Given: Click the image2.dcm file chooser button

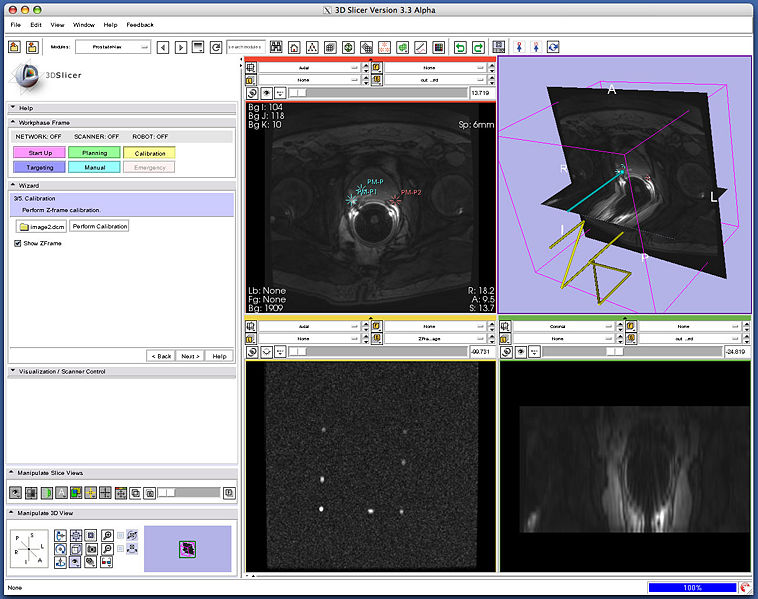Looking at the screenshot, I should click(42, 226).
